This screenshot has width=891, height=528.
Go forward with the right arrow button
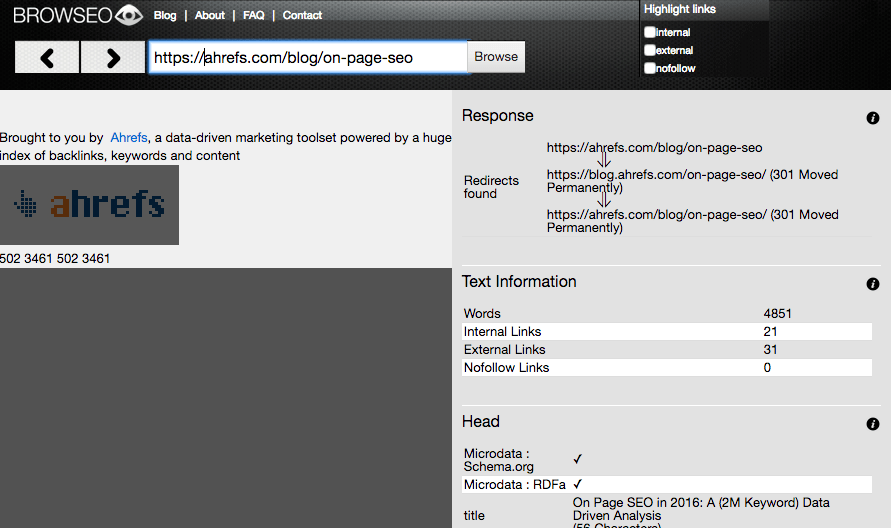(x=113, y=58)
